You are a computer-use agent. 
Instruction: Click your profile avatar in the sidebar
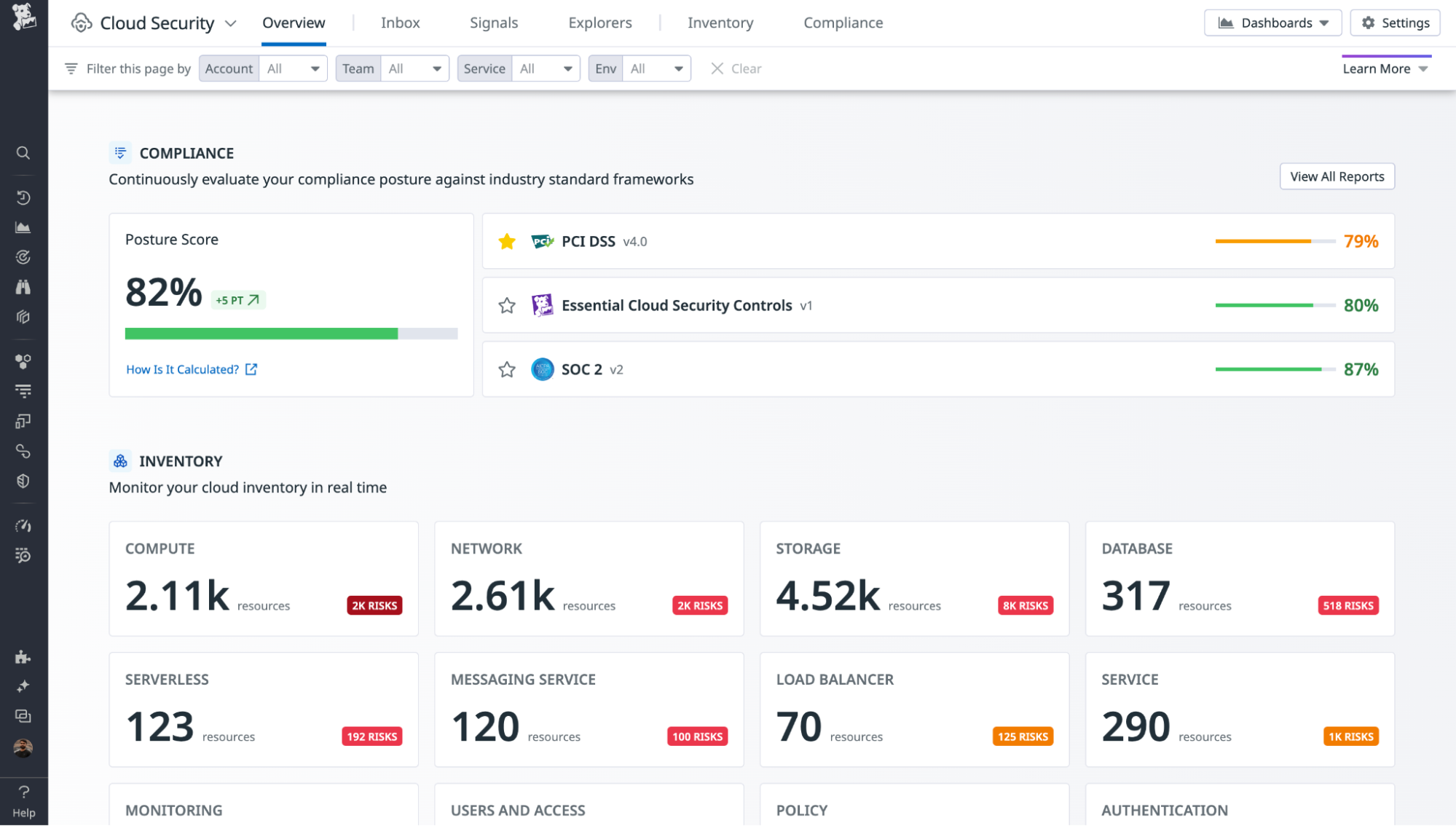click(x=23, y=746)
